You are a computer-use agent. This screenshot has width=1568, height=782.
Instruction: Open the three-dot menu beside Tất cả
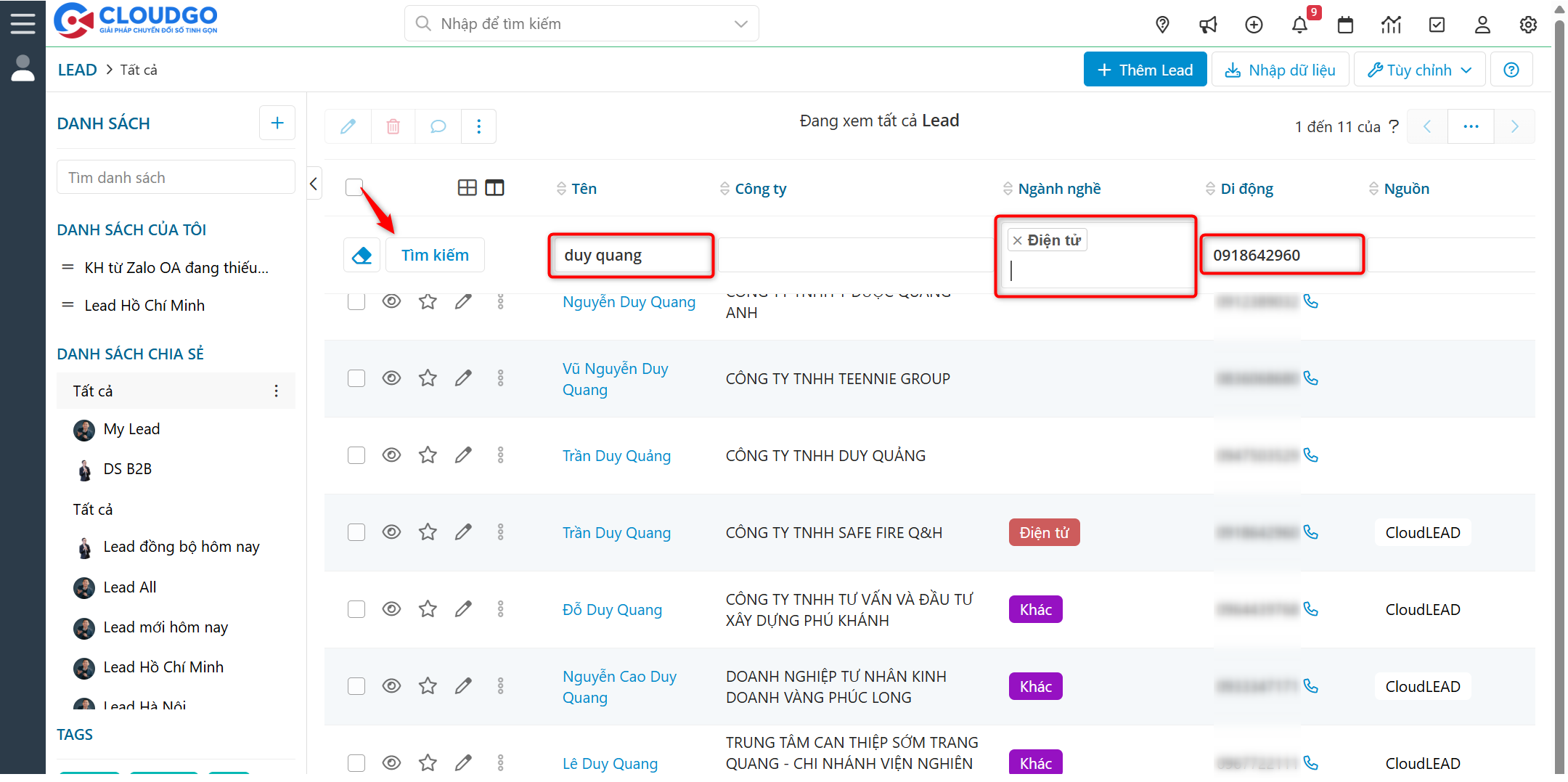pyautogui.click(x=277, y=391)
